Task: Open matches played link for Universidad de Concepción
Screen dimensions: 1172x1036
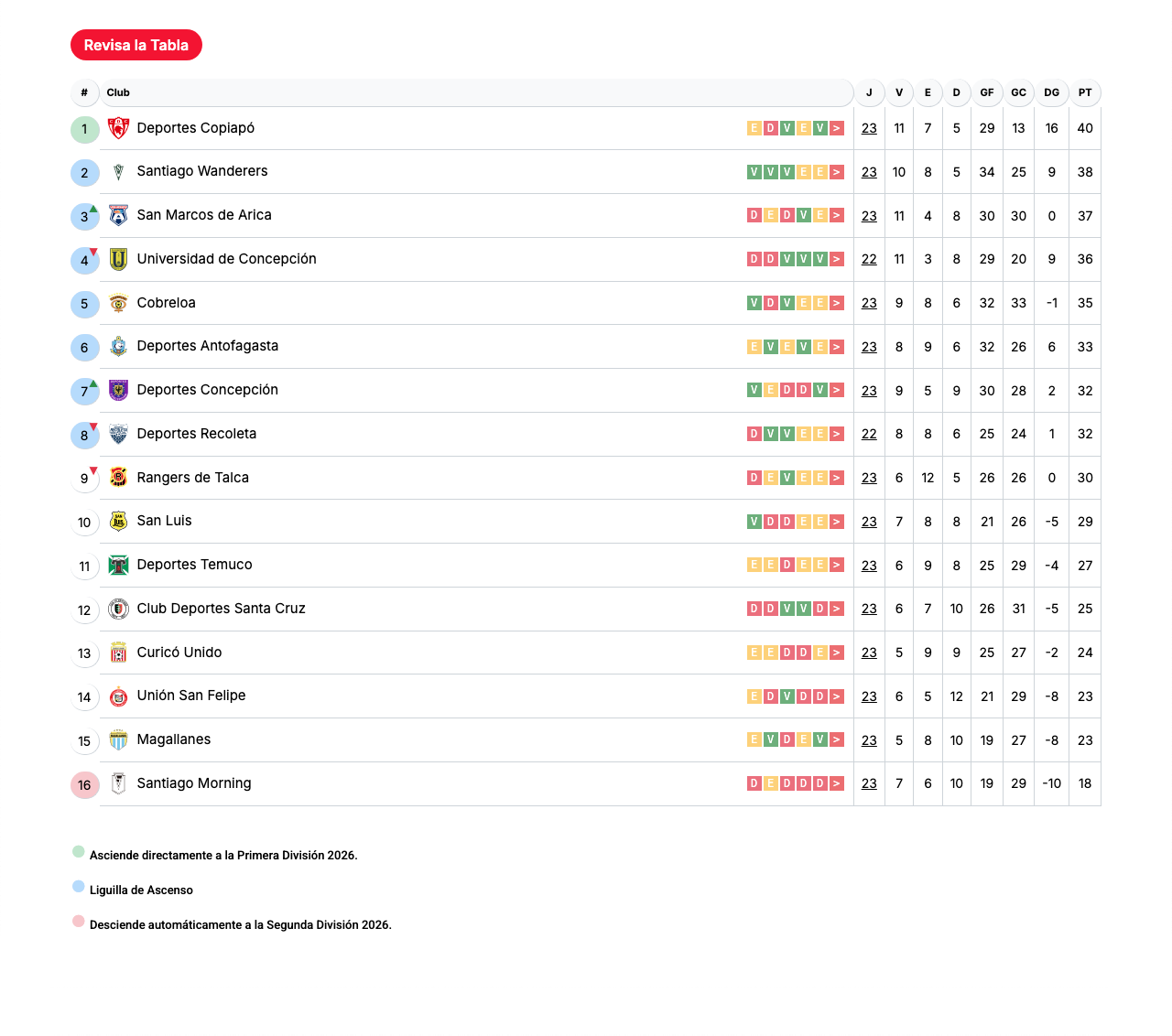Action: pos(869,259)
